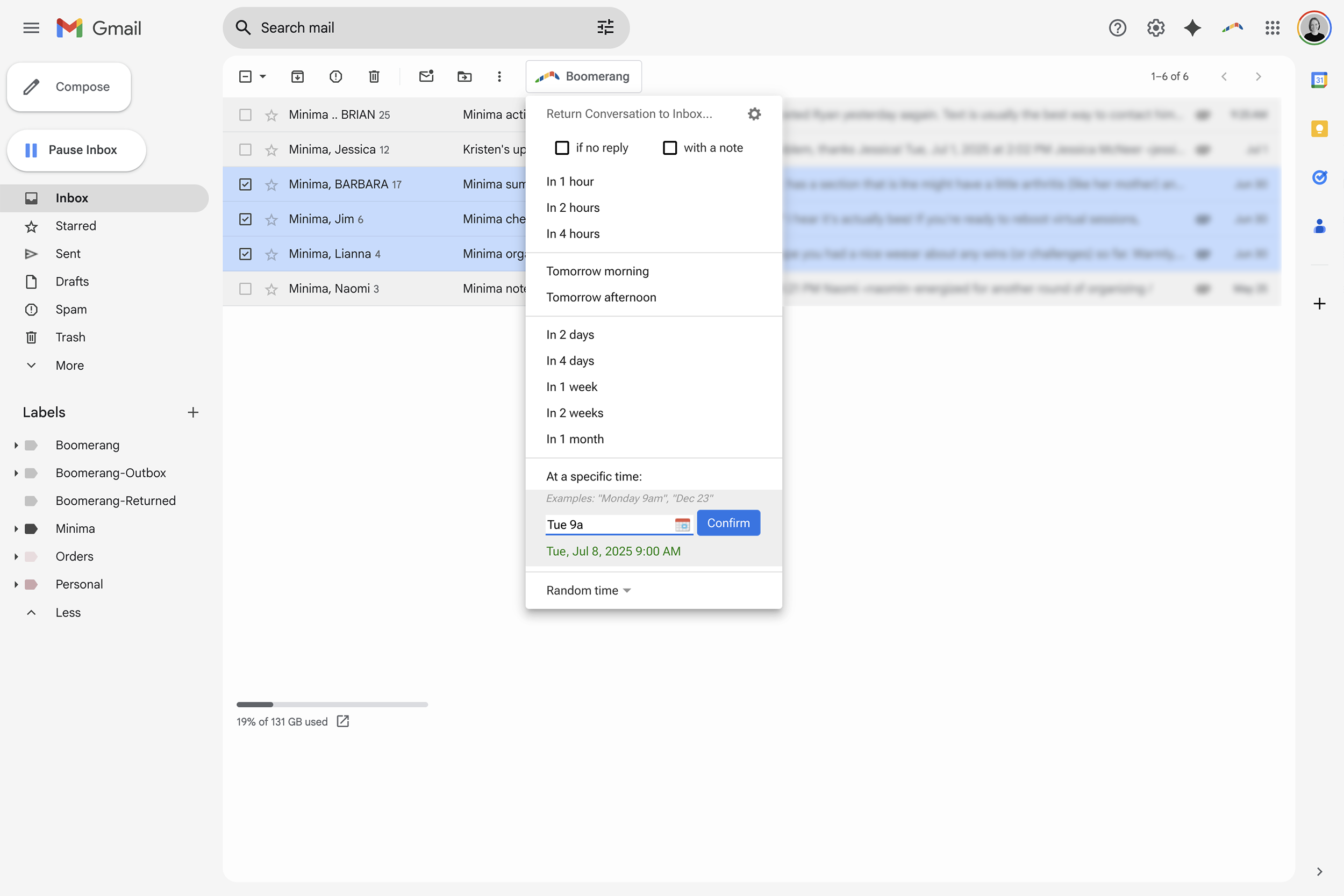Check the 'with a note' option
1344x896 pixels.
(669, 148)
